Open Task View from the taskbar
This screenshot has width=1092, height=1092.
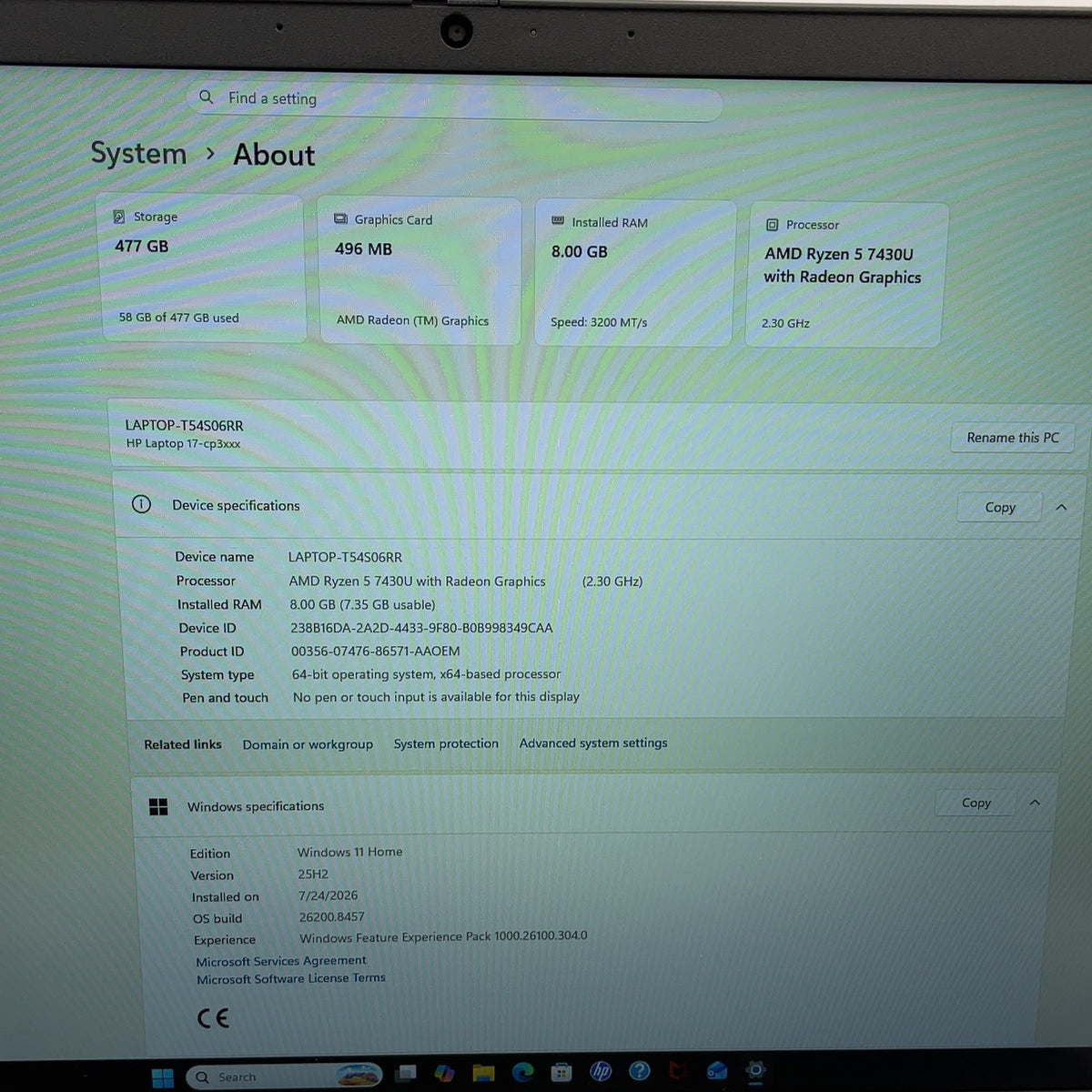click(x=407, y=1074)
